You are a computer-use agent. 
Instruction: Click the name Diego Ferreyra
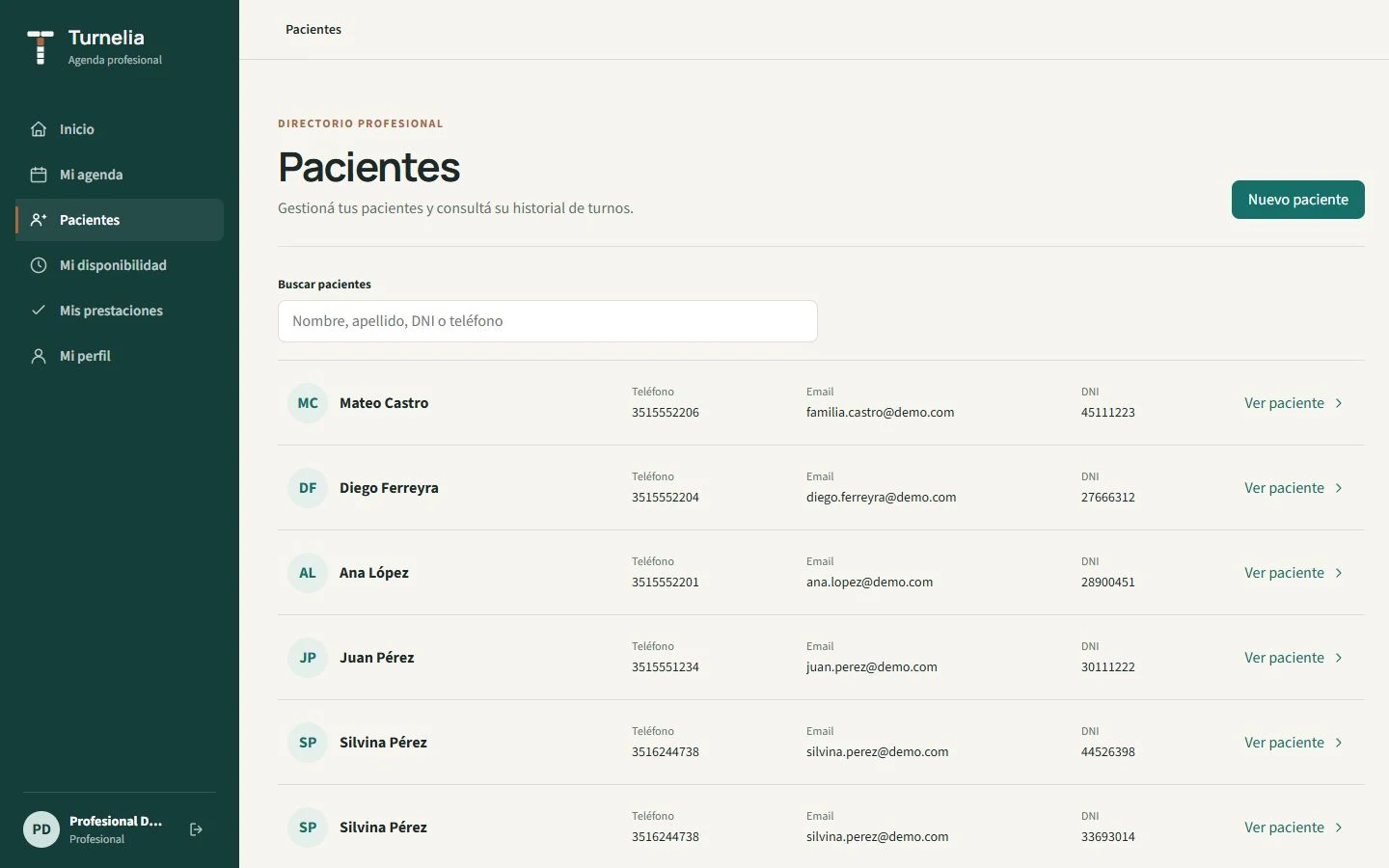389,488
